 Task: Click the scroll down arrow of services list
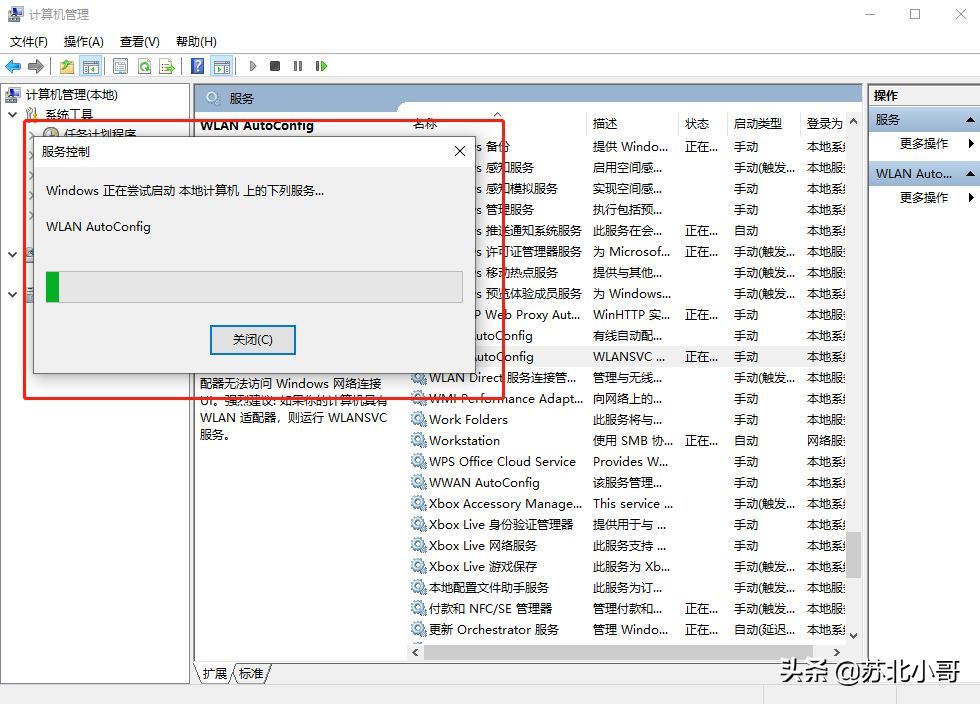click(x=854, y=635)
